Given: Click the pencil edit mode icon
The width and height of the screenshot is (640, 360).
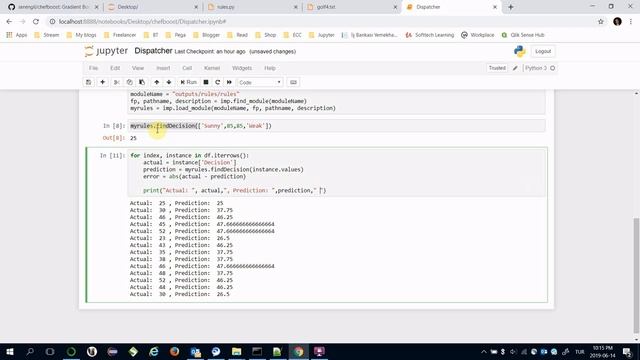Looking at the screenshot, I should (x=515, y=68).
